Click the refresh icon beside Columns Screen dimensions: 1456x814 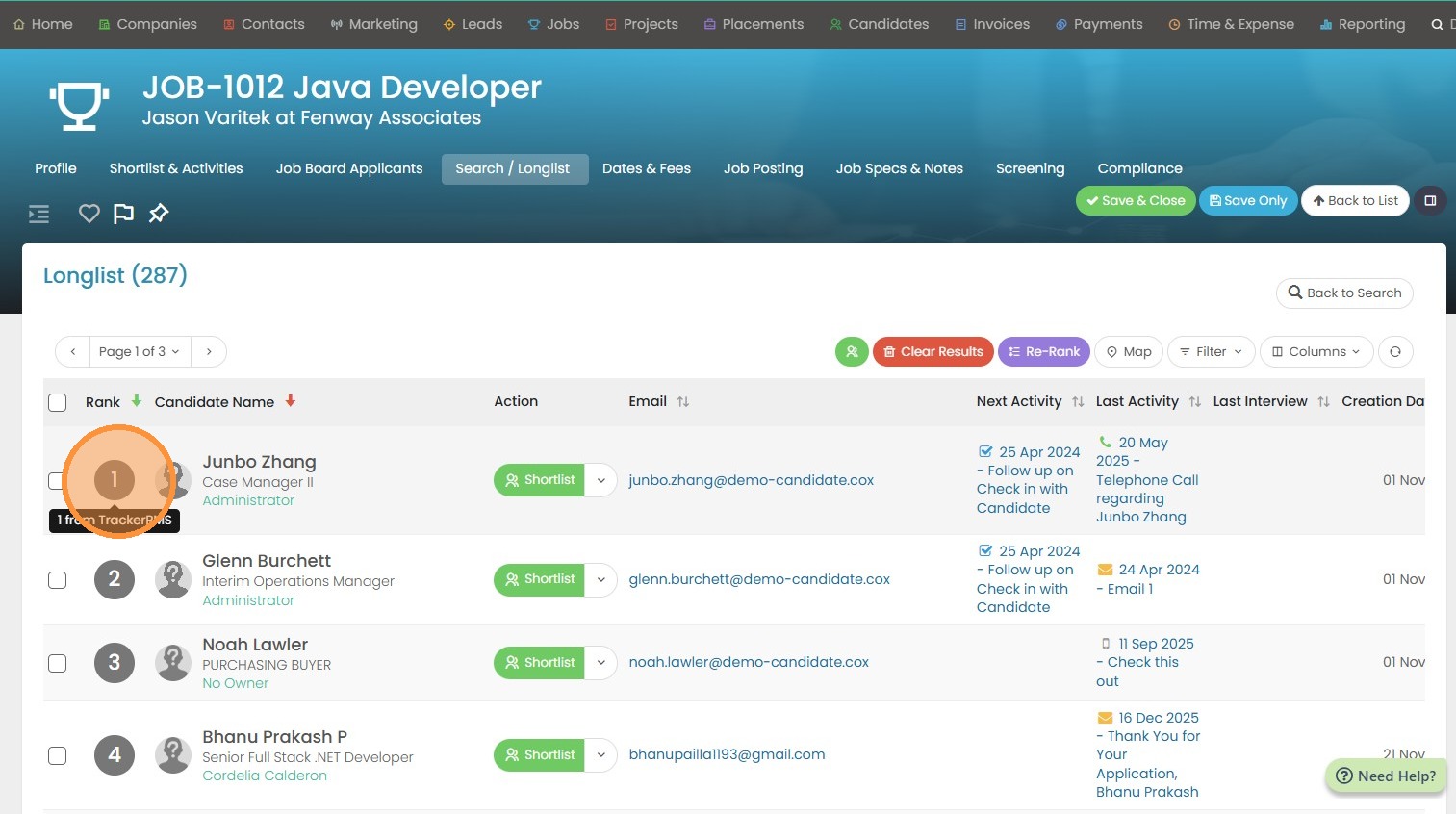point(1394,352)
